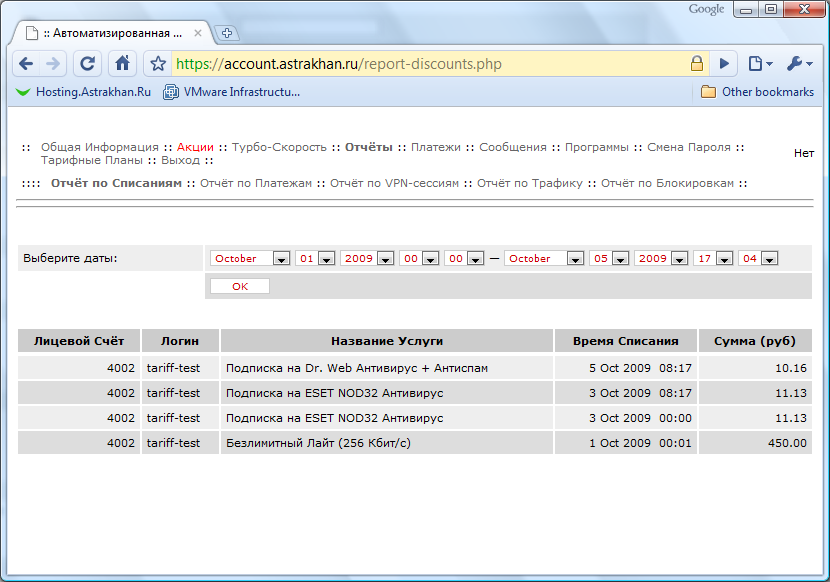Click the Лицевой Счёт column header
Image resolution: width=830 pixels, height=582 pixels.
[79, 341]
